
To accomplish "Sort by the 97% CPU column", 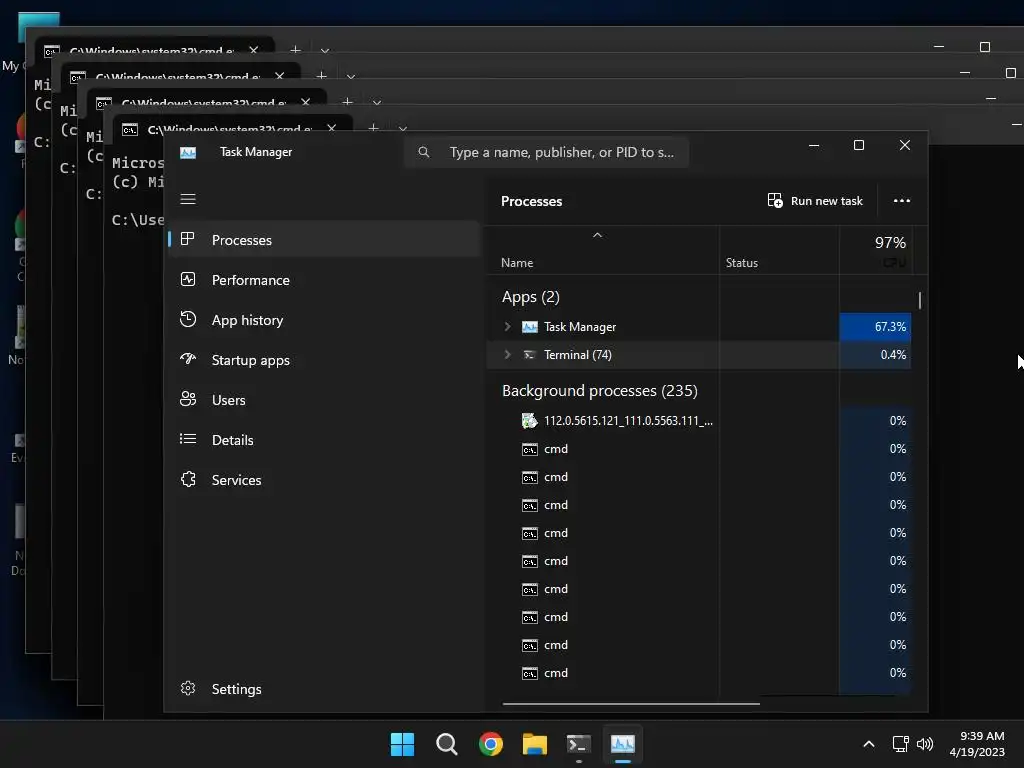I will click(875, 251).
